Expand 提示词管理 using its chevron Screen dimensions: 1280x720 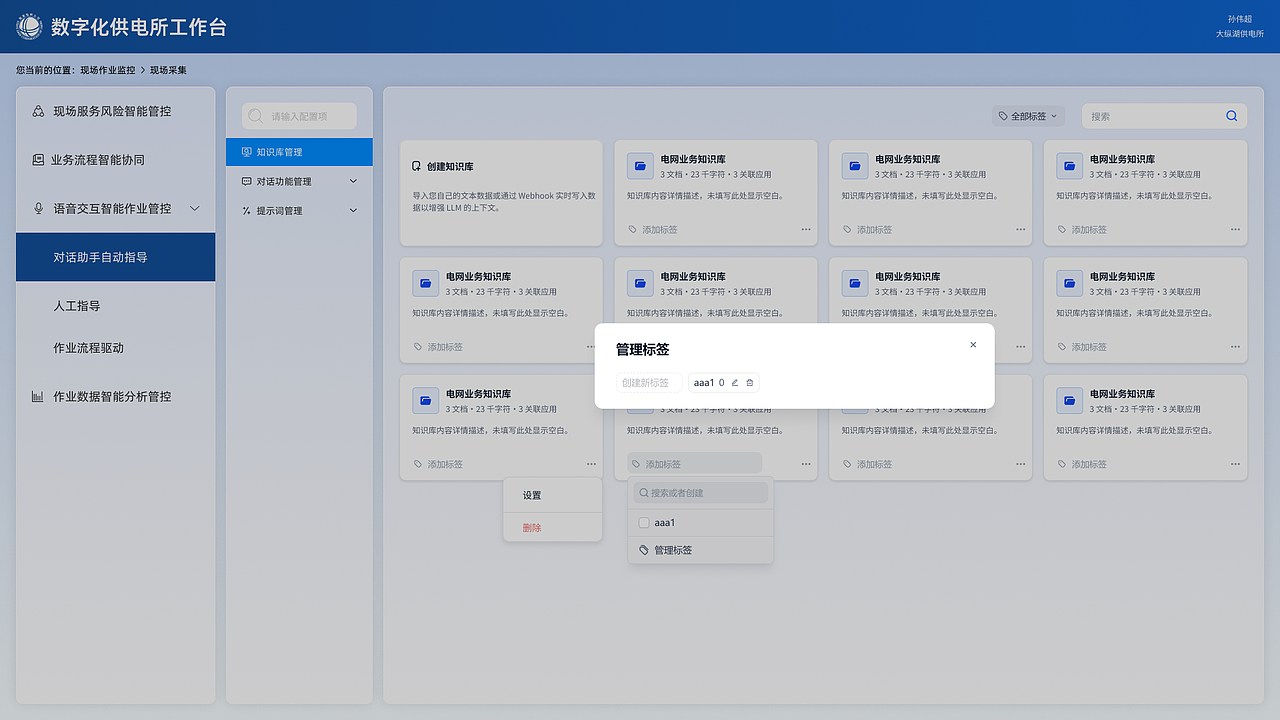coord(353,211)
